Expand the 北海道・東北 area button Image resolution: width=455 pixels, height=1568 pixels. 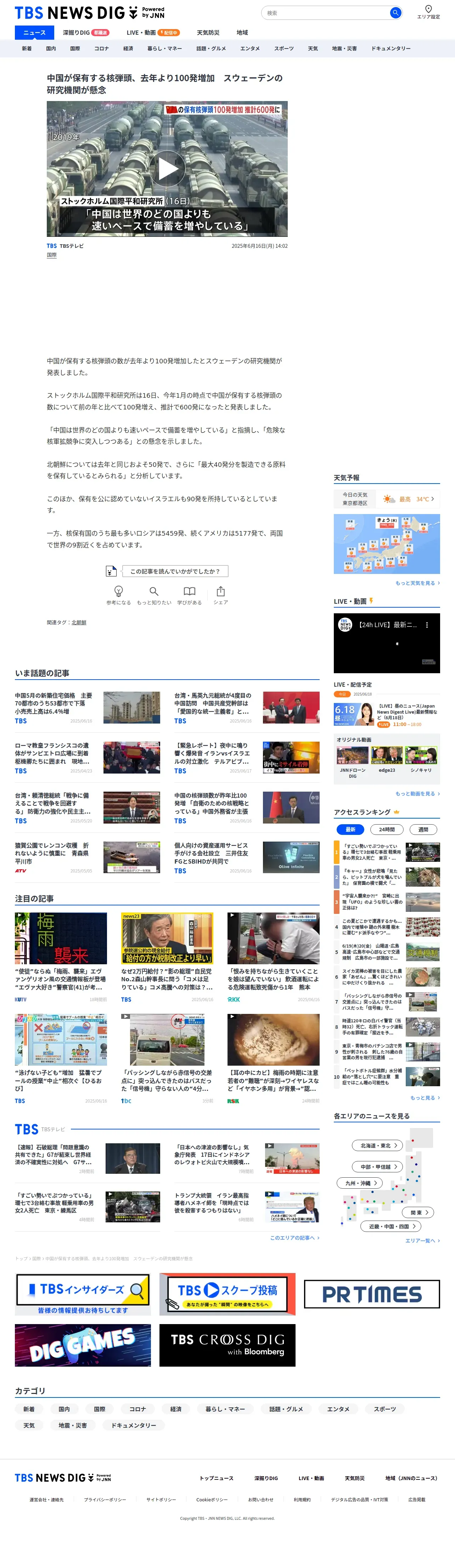(x=377, y=1145)
